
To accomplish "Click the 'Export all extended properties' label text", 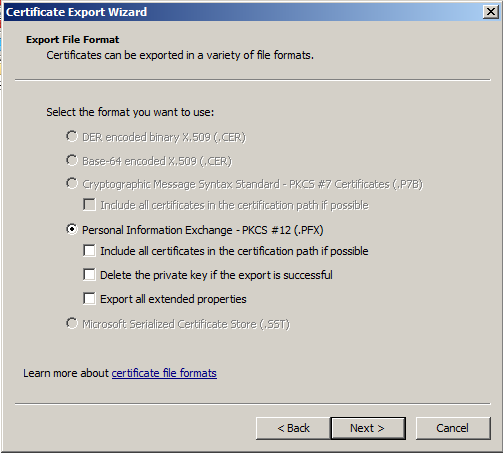I will [173, 299].
